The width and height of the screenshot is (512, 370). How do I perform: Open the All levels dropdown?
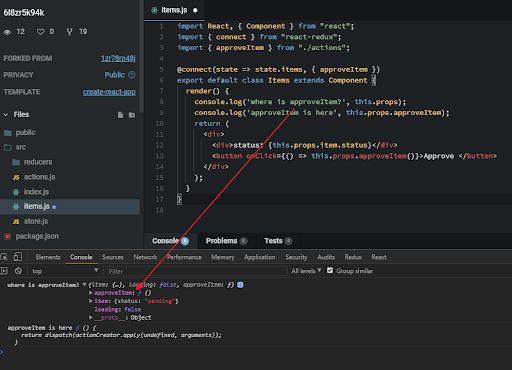tap(306, 271)
